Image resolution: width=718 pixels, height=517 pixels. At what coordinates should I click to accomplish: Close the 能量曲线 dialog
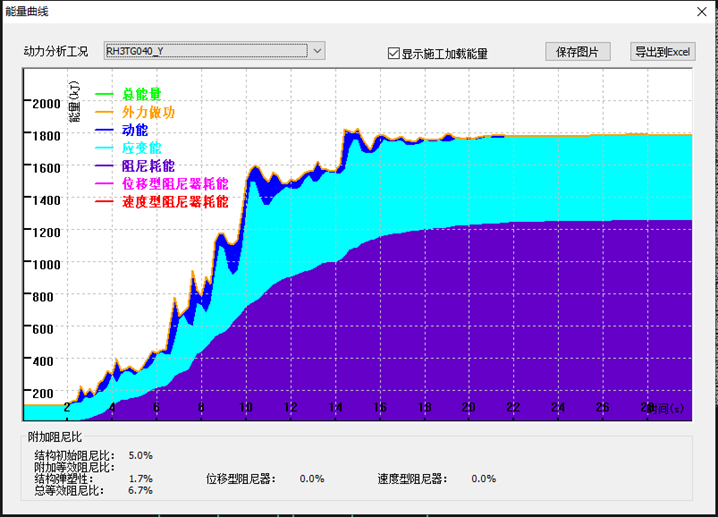coord(702,11)
